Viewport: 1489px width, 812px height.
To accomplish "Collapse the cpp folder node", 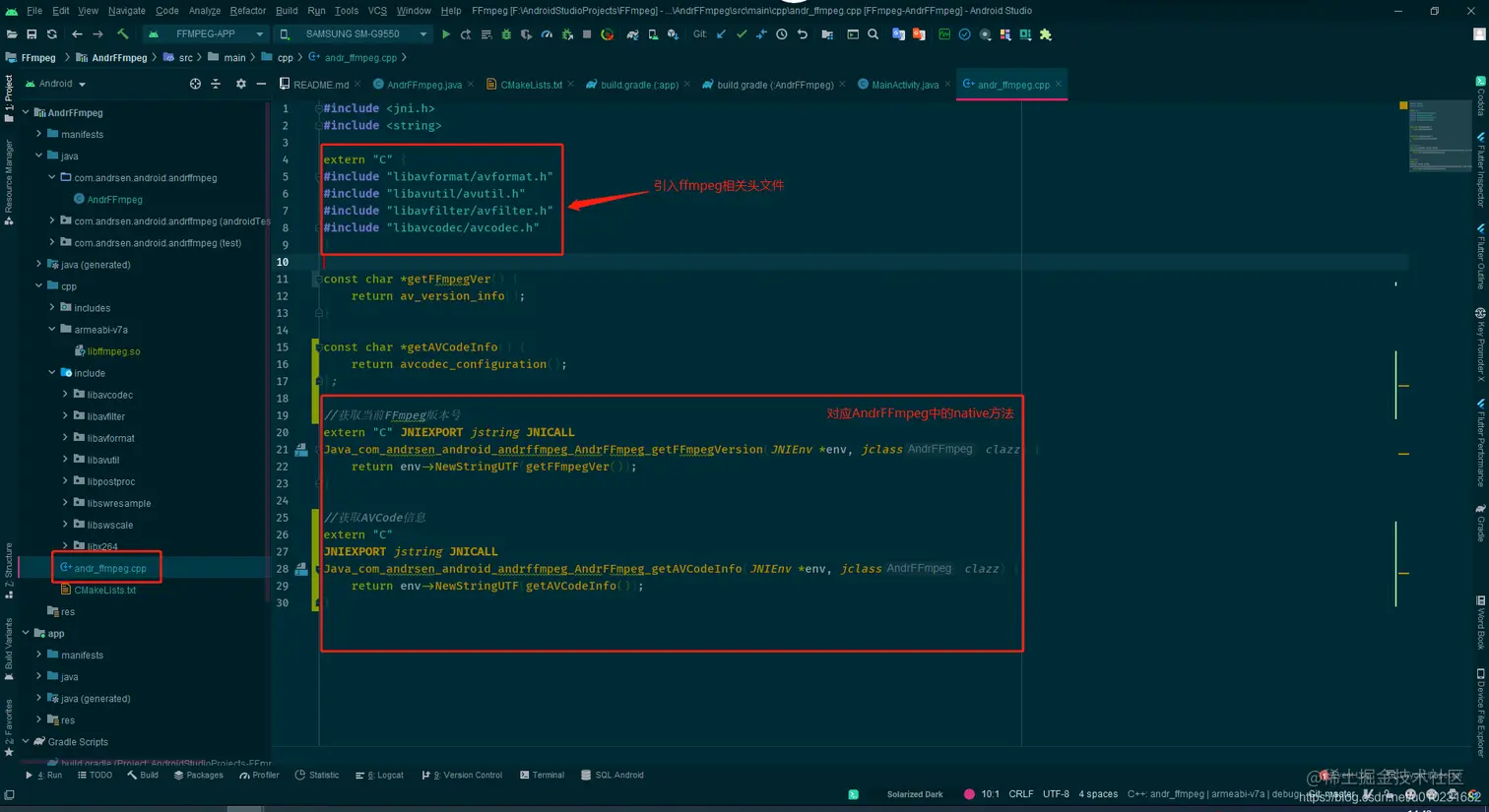I will [x=39, y=285].
